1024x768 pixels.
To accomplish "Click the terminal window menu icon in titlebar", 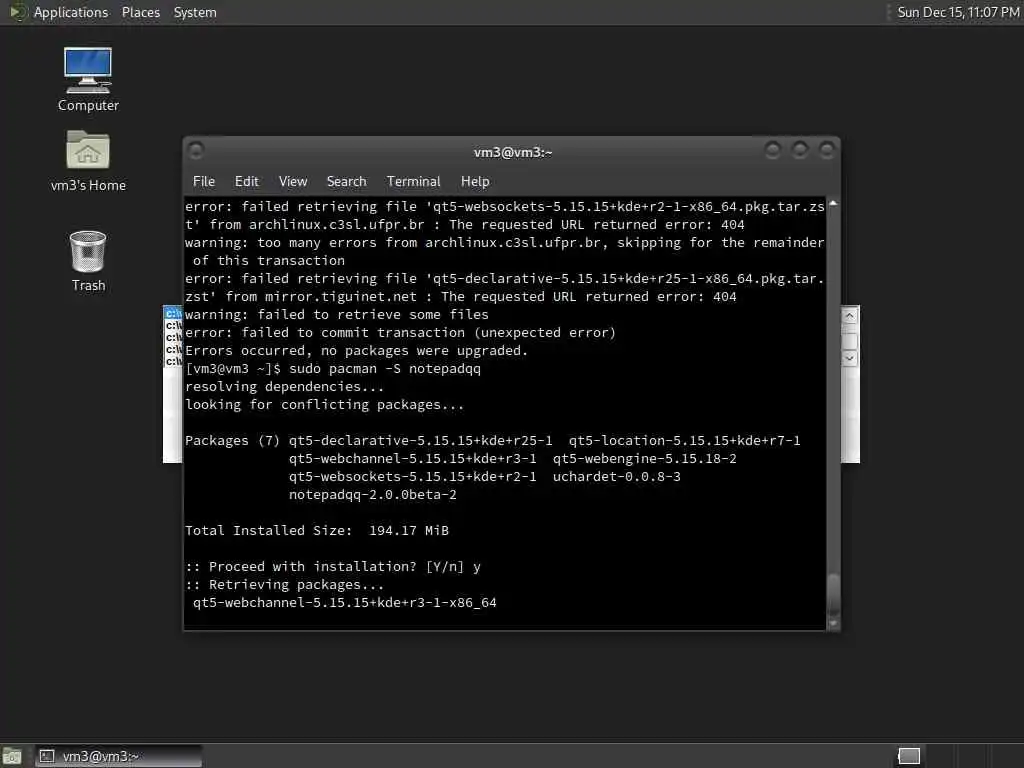I will tap(196, 151).
